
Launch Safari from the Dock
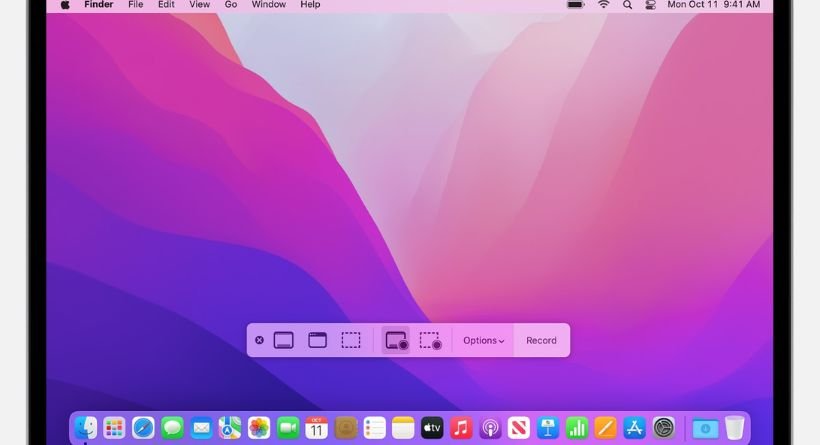[143, 428]
